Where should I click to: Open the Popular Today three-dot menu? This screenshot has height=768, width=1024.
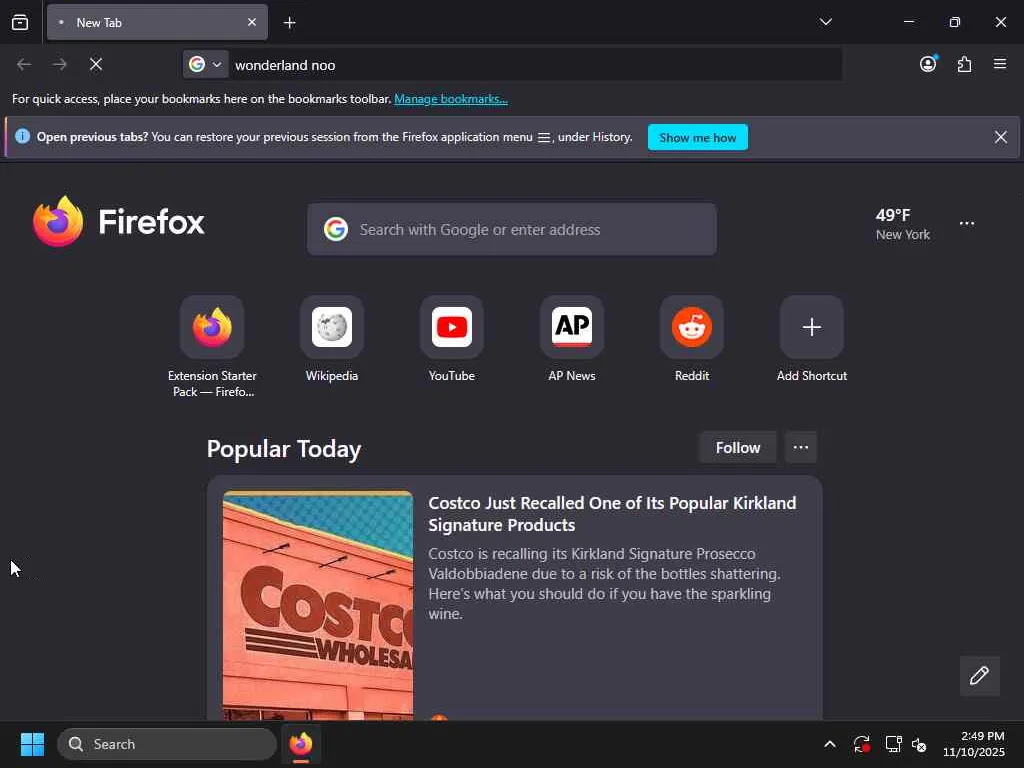[801, 447]
